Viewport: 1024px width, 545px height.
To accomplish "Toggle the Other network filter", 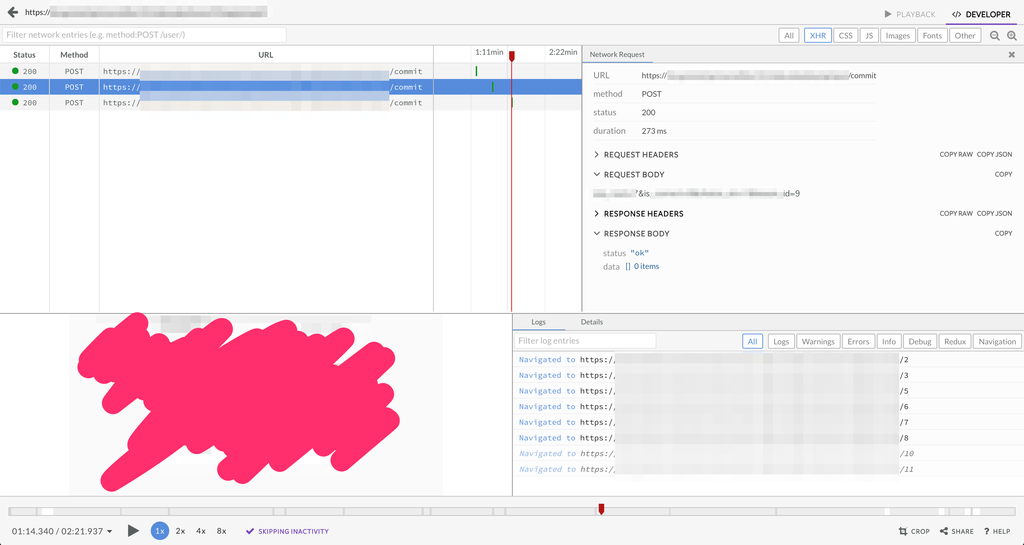I will (x=965, y=36).
